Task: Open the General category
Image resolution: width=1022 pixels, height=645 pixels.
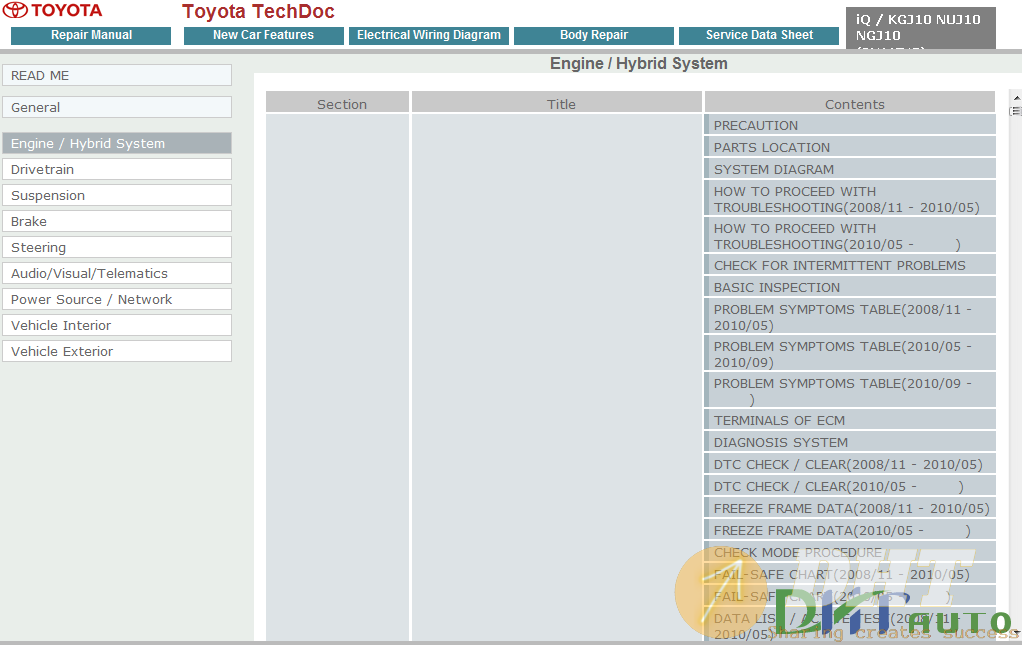Action: pyautogui.click(x=117, y=107)
